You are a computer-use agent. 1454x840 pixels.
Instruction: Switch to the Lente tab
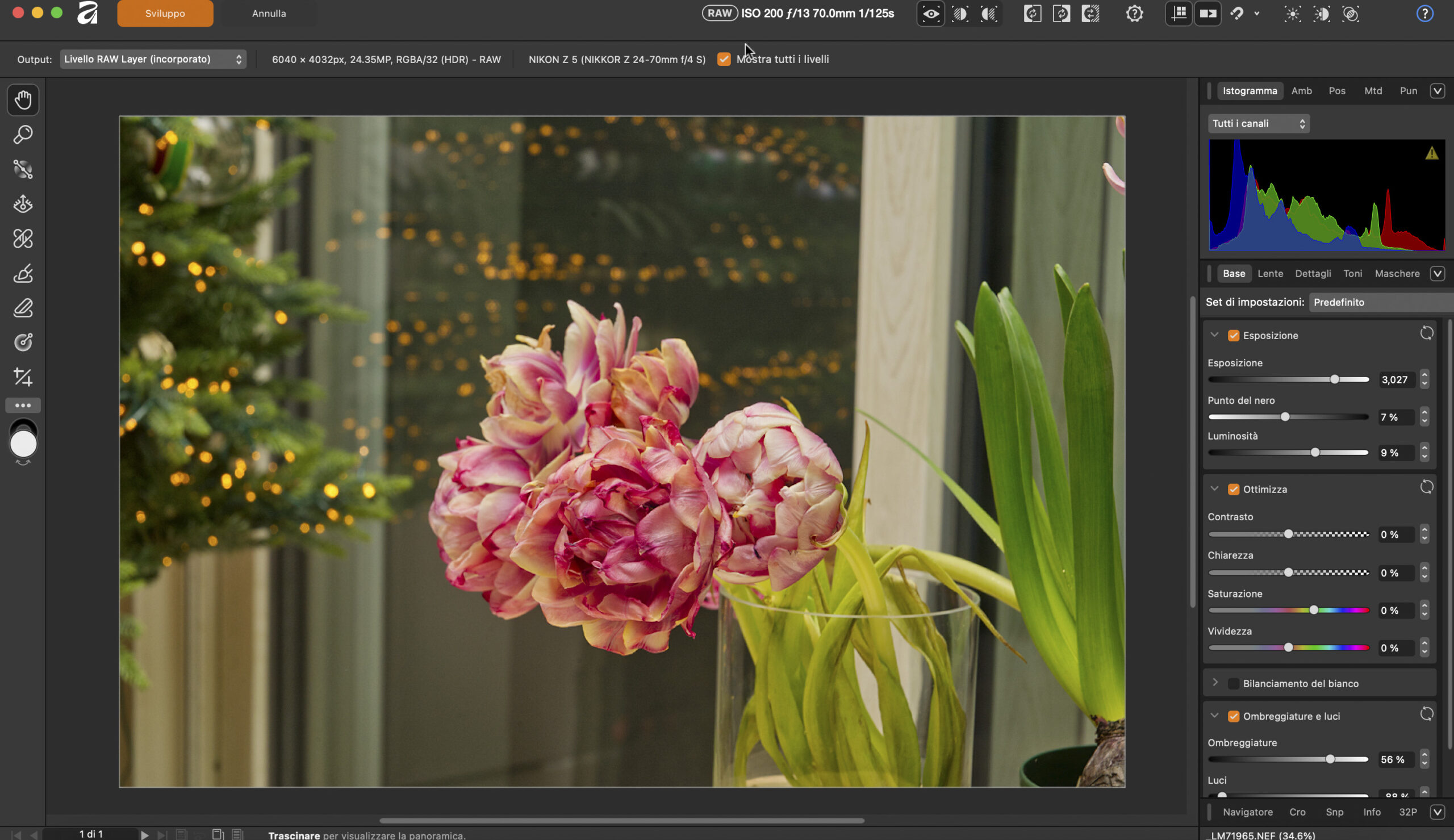1270,273
